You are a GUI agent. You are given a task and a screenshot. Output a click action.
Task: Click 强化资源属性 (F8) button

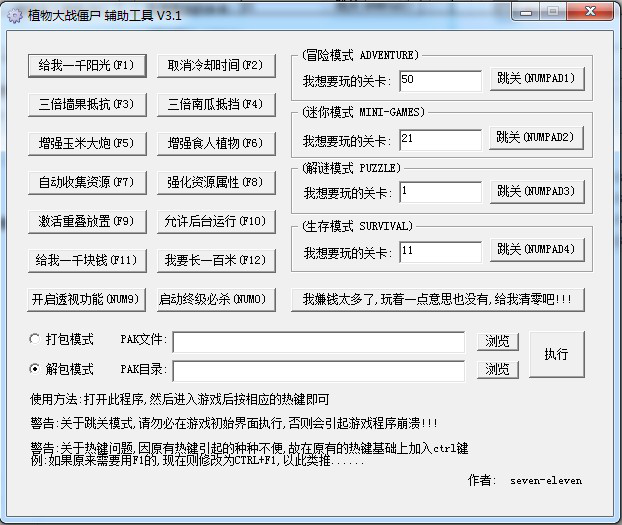click(x=216, y=183)
